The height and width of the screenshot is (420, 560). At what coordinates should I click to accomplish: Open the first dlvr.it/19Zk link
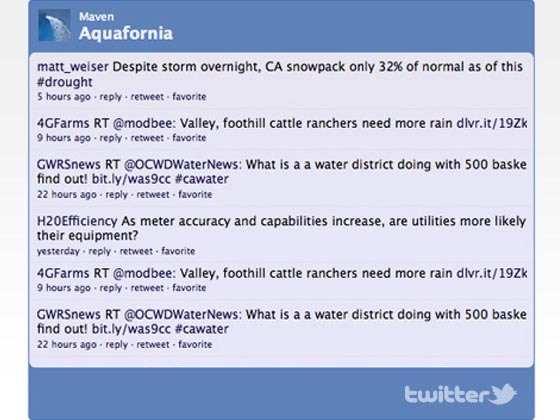(492, 123)
